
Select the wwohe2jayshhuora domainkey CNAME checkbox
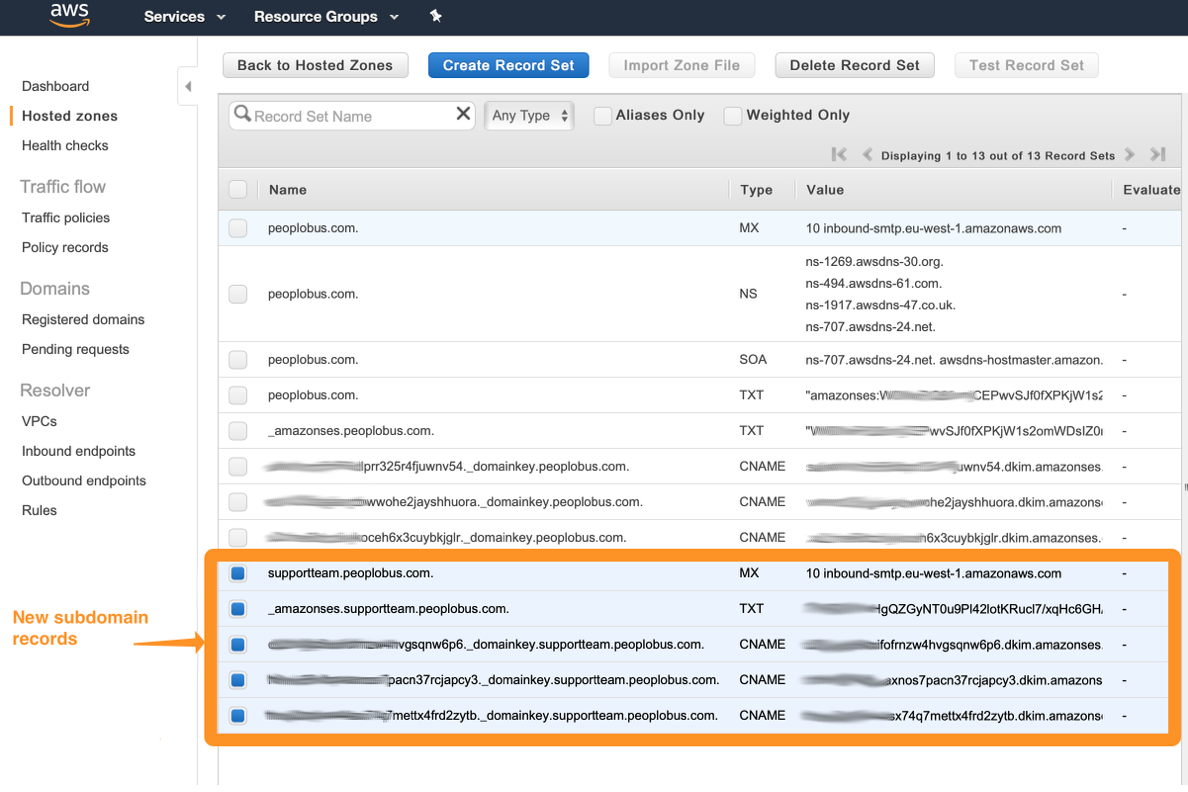click(238, 502)
